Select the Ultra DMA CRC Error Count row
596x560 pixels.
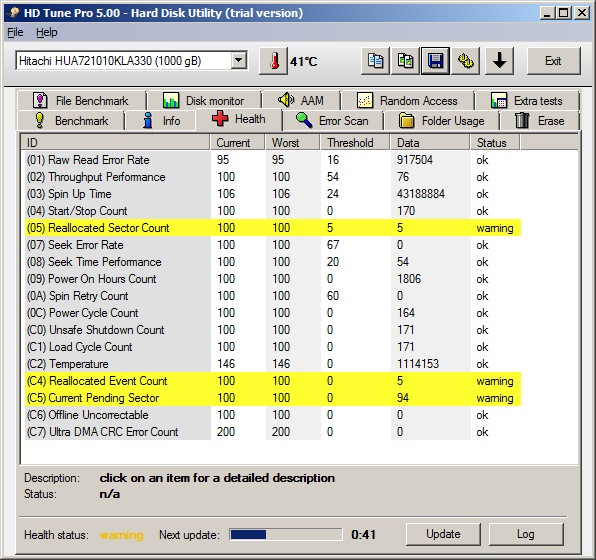point(273,432)
